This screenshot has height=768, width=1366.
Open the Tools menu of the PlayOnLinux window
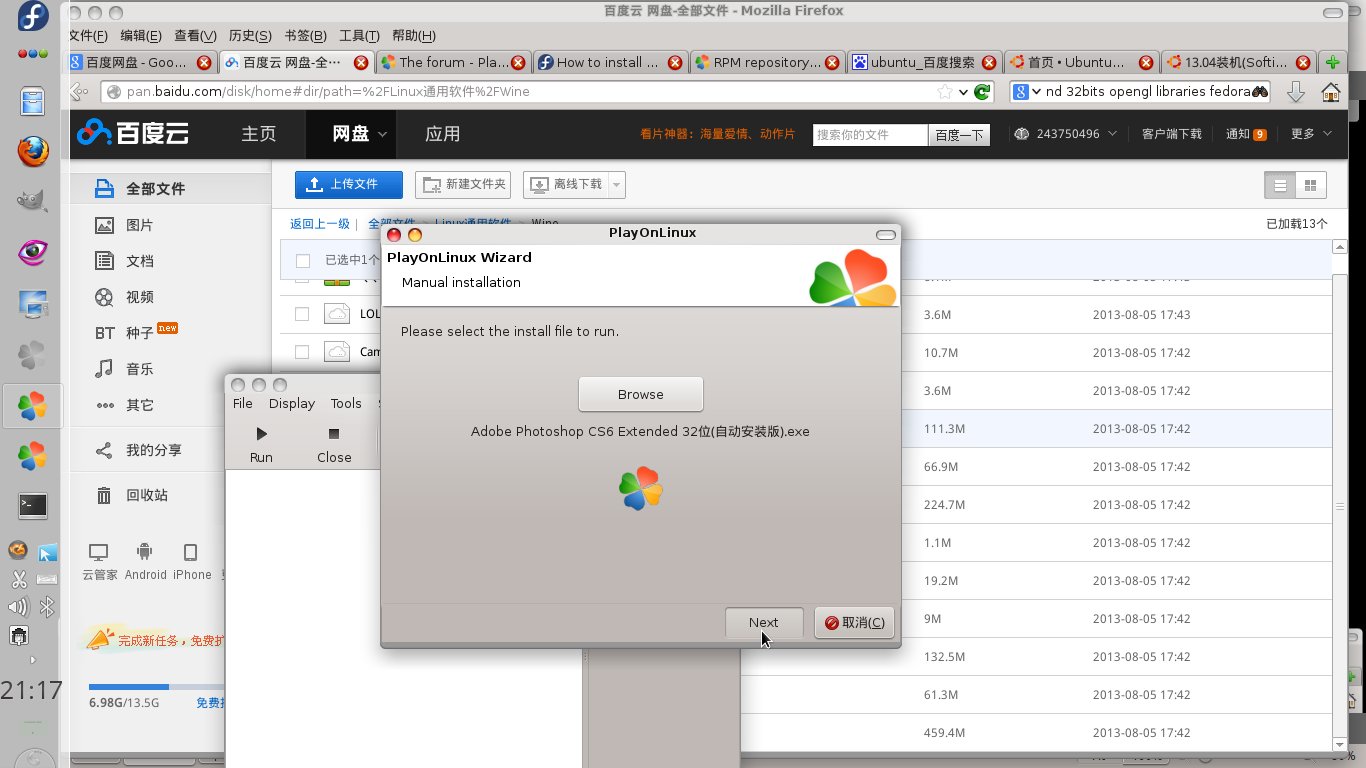pos(346,403)
